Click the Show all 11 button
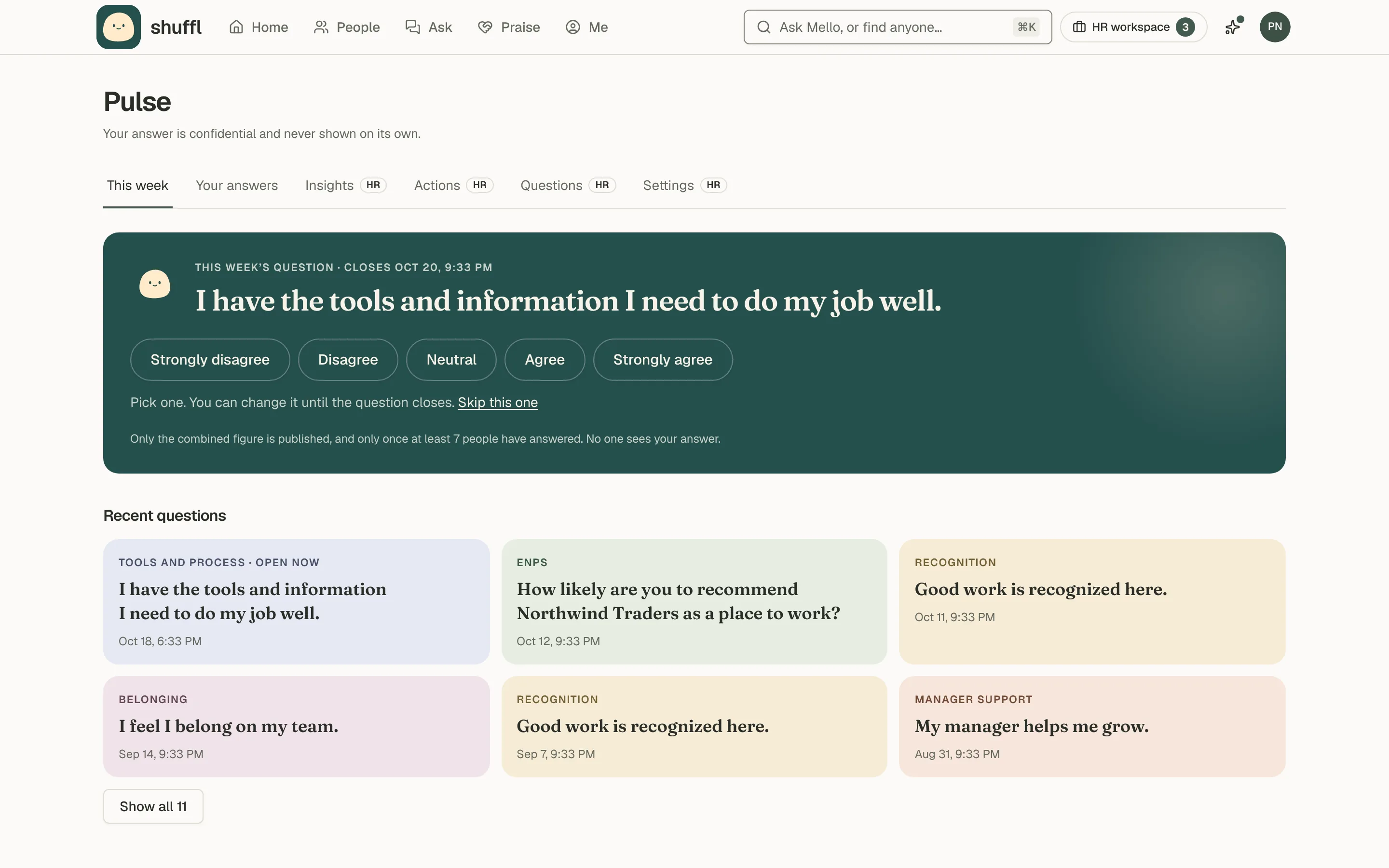Screen dimensions: 1389x868 point(153,806)
